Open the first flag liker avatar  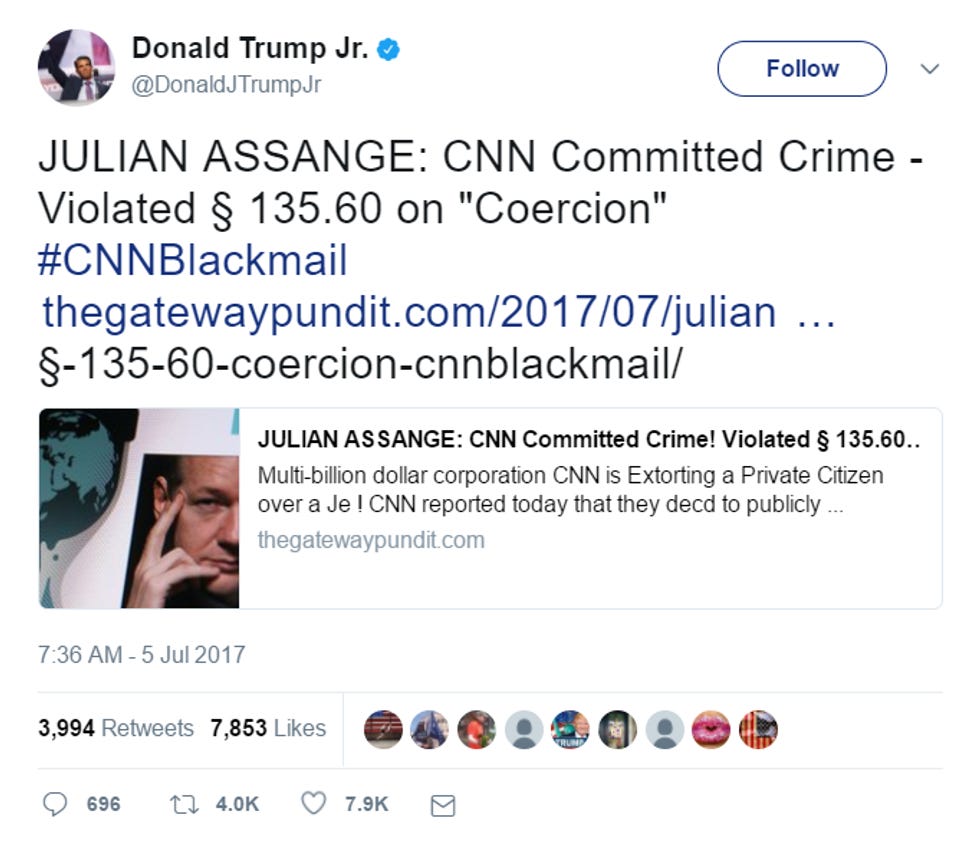pyautogui.click(x=383, y=729)
